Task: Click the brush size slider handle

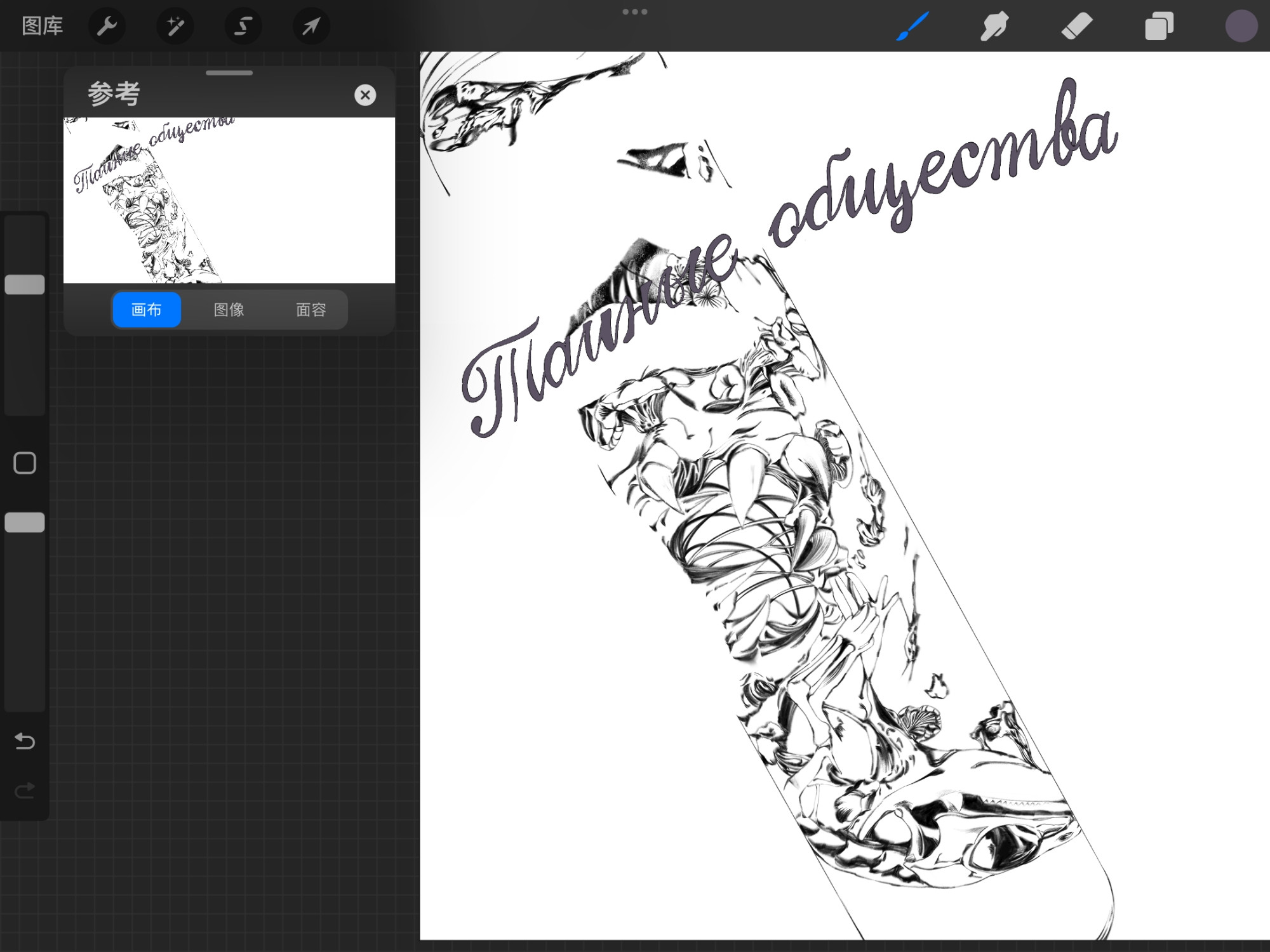Action: click(x=25, y=284)
